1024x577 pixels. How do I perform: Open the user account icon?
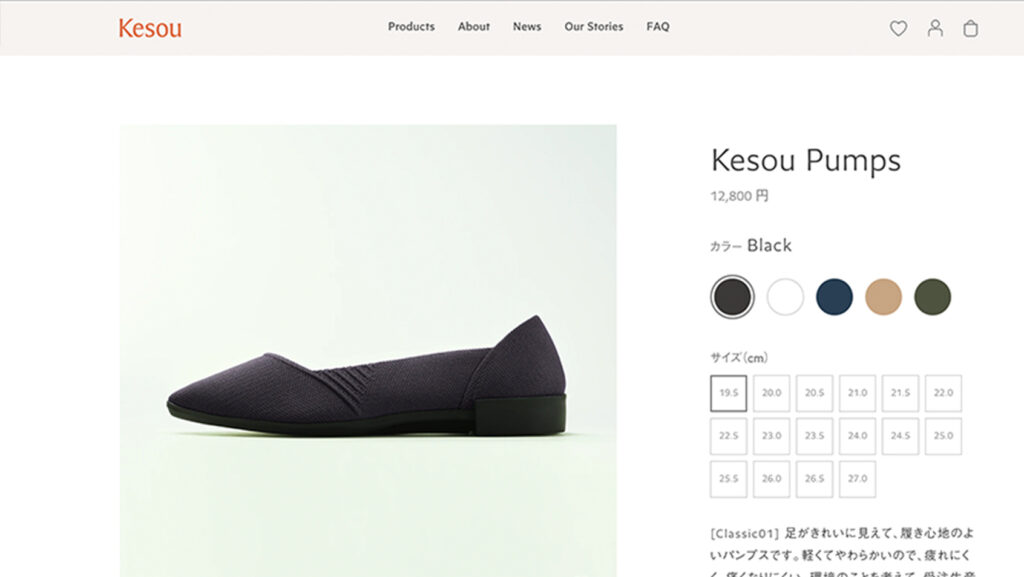(x=935, y=28)
